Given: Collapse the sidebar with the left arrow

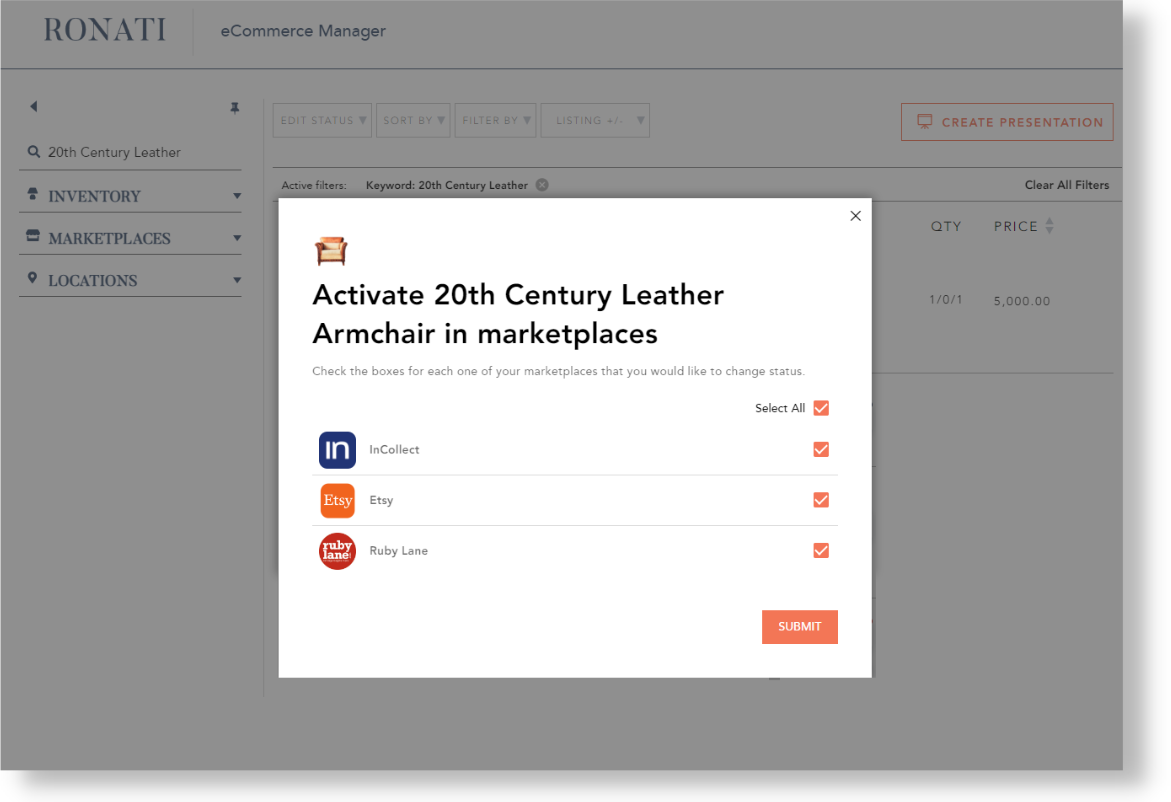Looking at the screenshot, I should [34, 107].
